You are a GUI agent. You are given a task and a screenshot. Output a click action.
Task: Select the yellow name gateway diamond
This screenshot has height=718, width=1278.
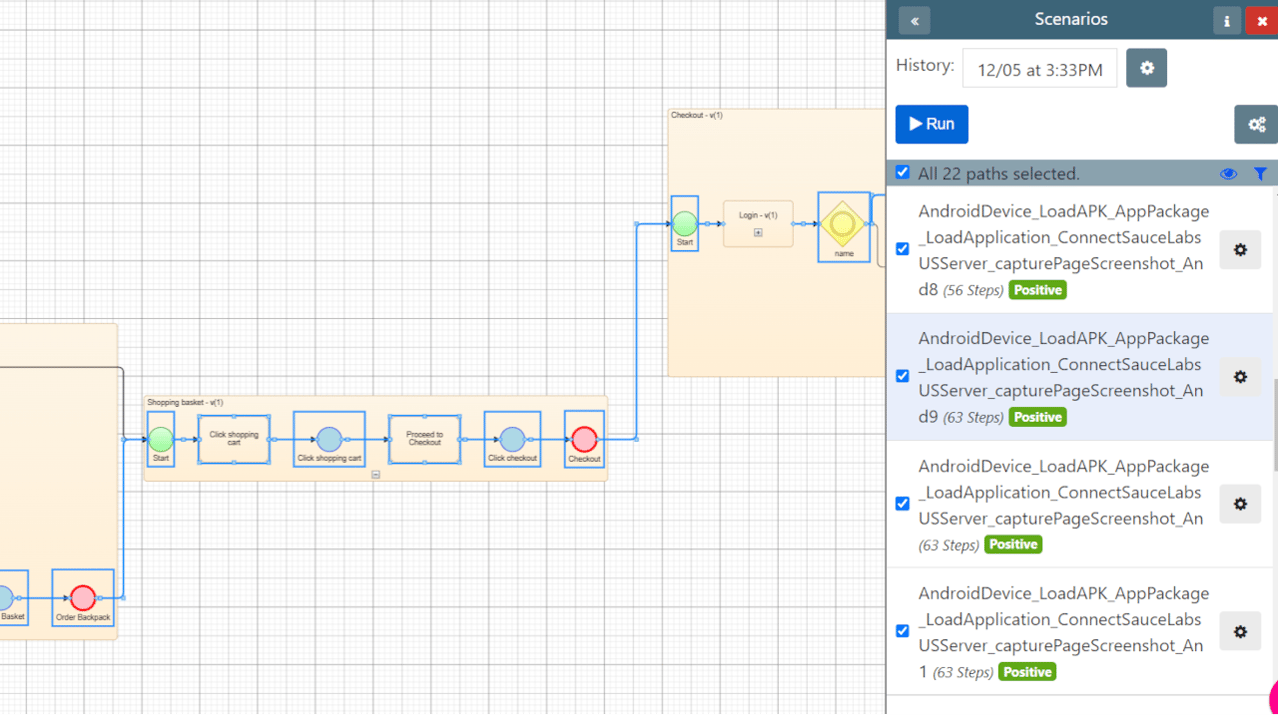coord(843,224)
